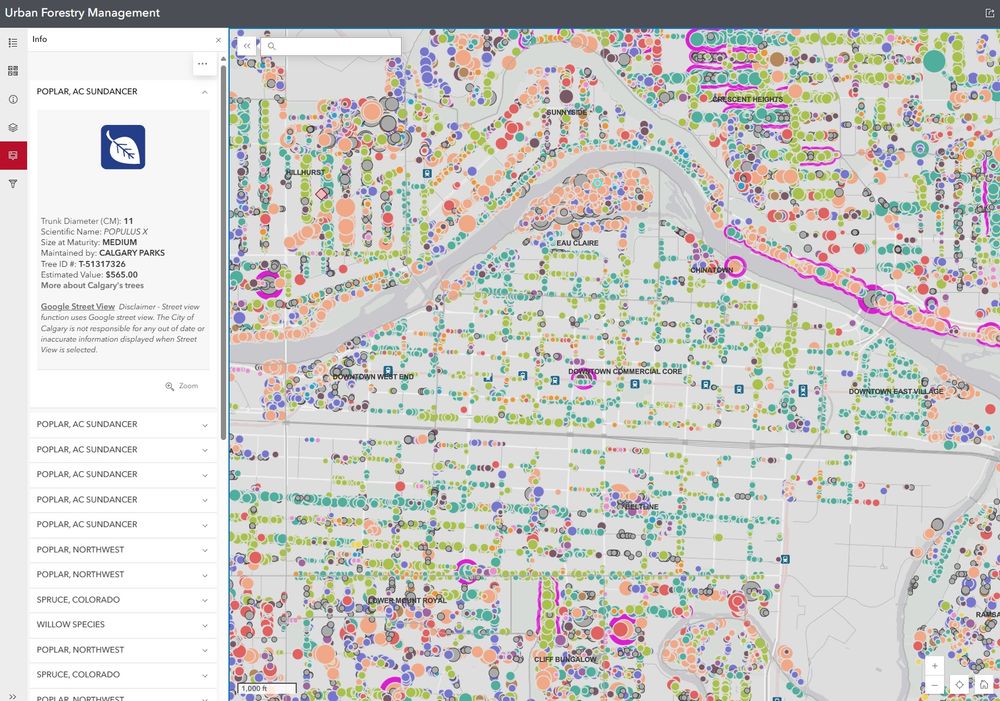This screenshot has height=701, width=1000.
Task: Click the HILLHURST map label
Action: pos(305,172)
